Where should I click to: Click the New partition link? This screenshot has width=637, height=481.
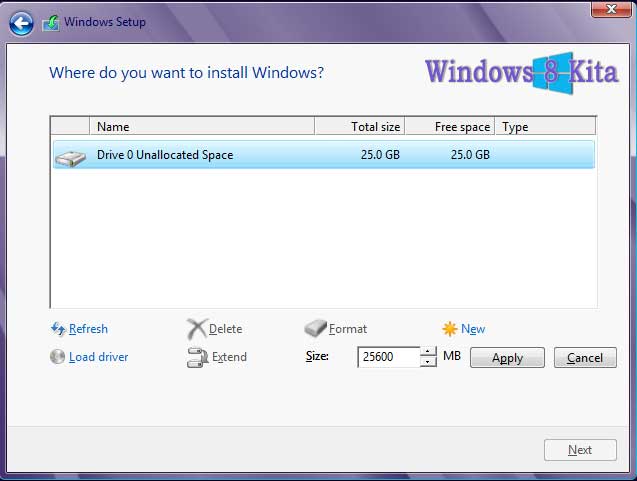[x=473, y=329]
